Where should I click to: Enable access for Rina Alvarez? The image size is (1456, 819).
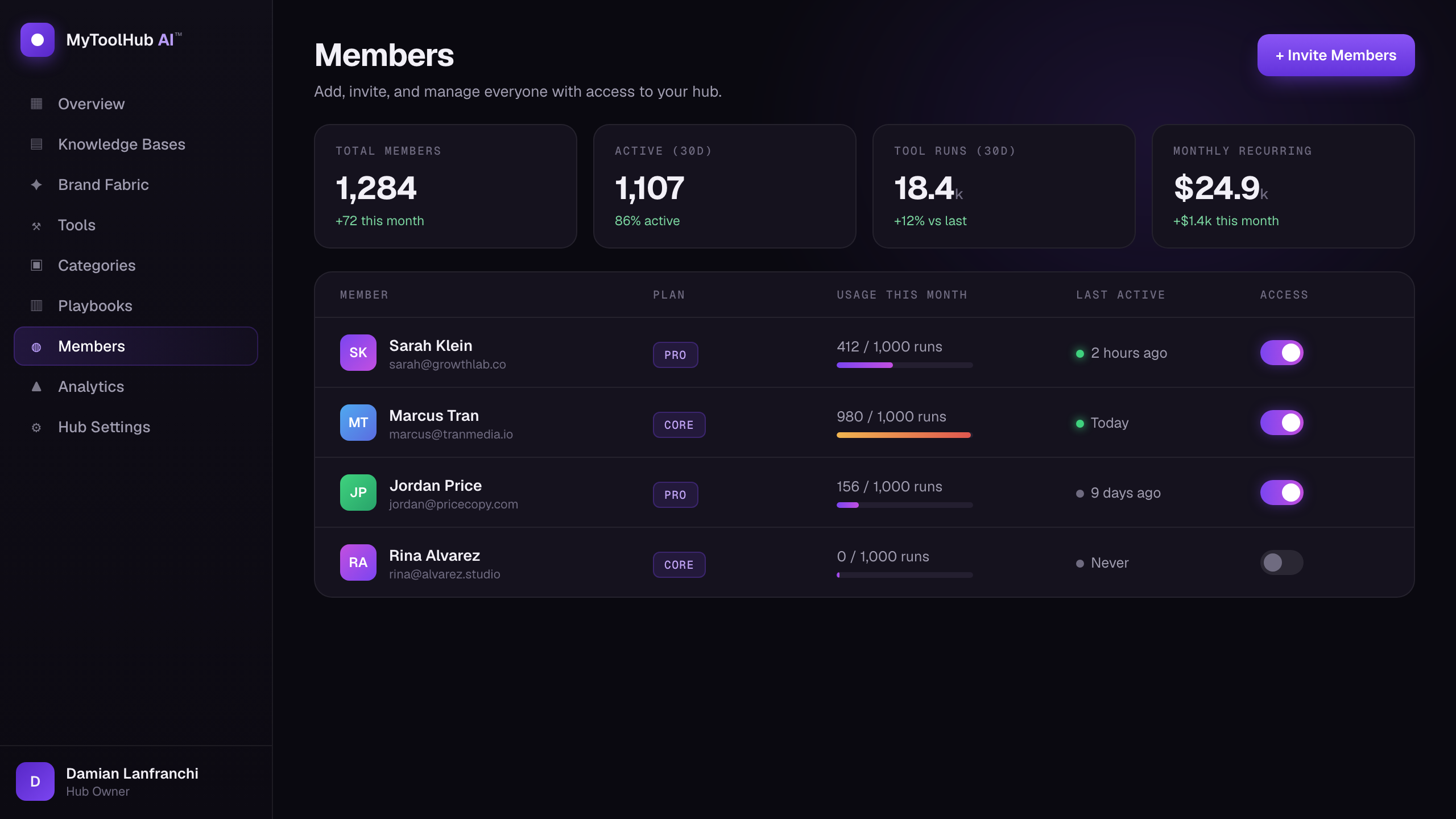coord(1282,562)
